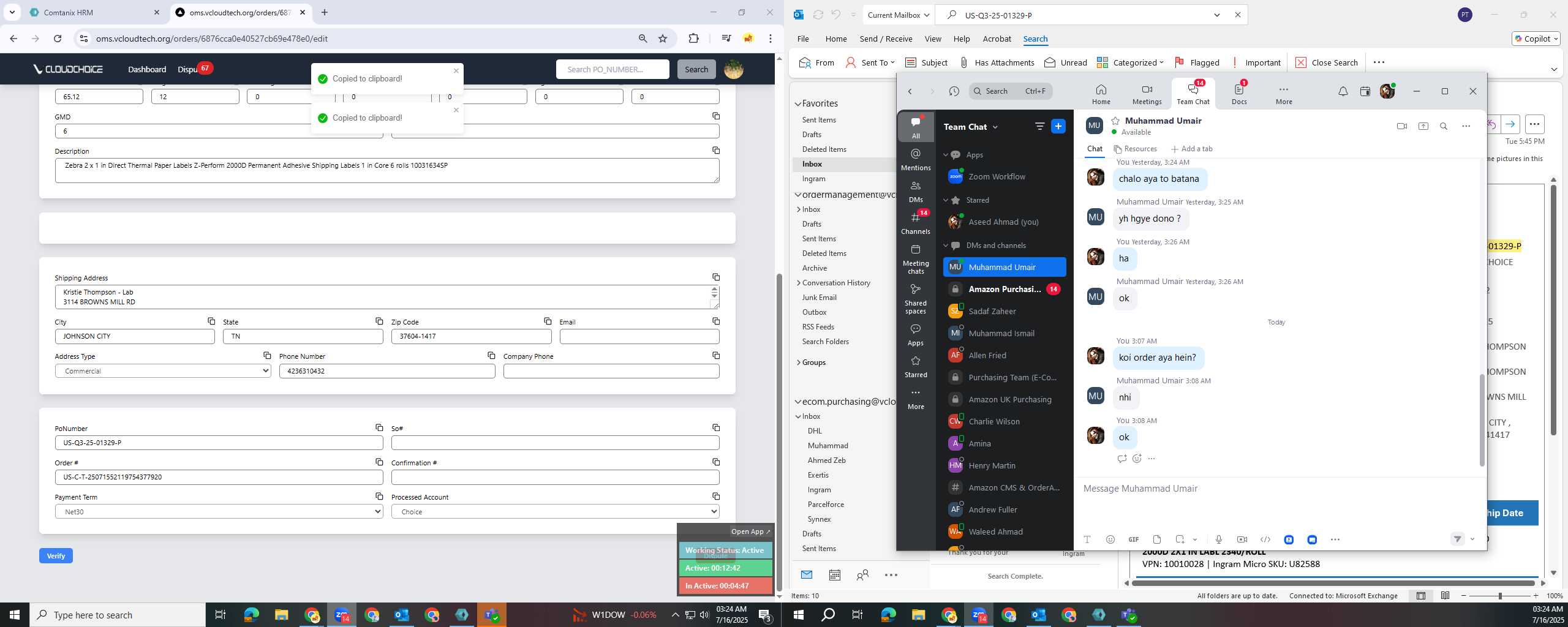Viewport: 1568px width, 627px height.
Task: Click the Outlook zoom level slider
Action: tap(1499, 596)
